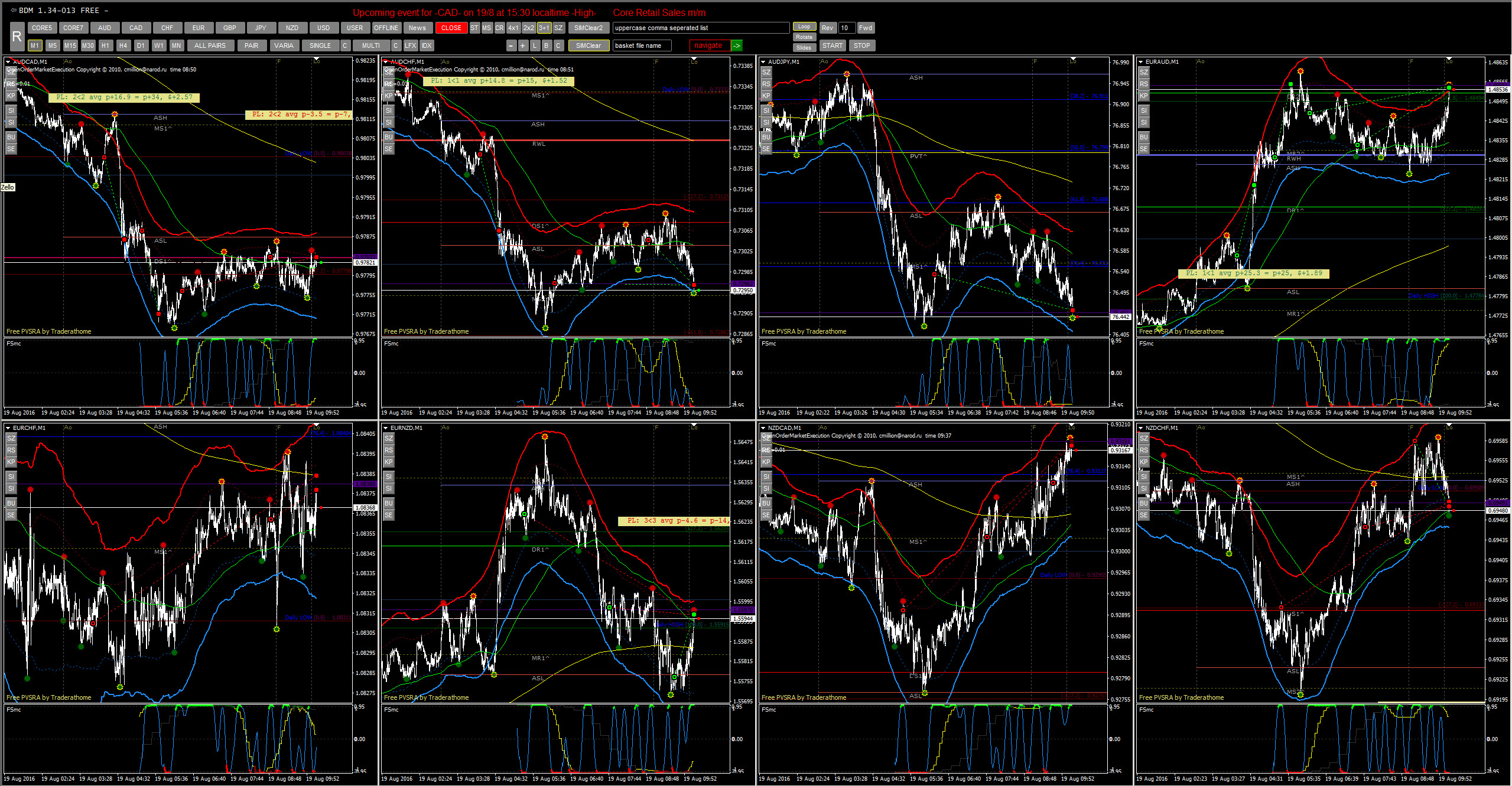Expand AUDCHF,M1 chart title arrow
This screenshot has width=1512, height=786.
pos(386,61)
